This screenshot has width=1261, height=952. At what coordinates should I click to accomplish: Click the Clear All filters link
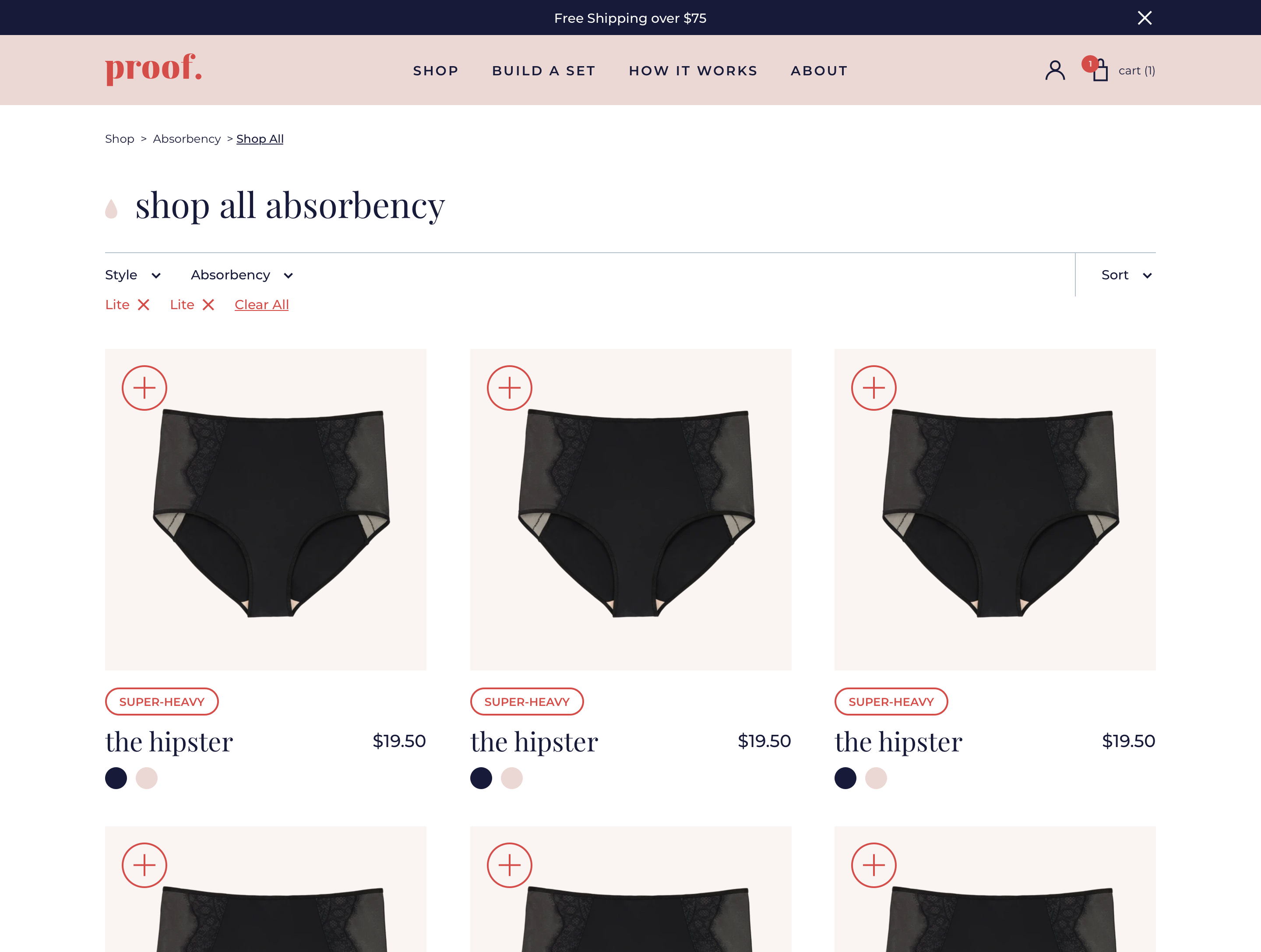coord(262,304)
